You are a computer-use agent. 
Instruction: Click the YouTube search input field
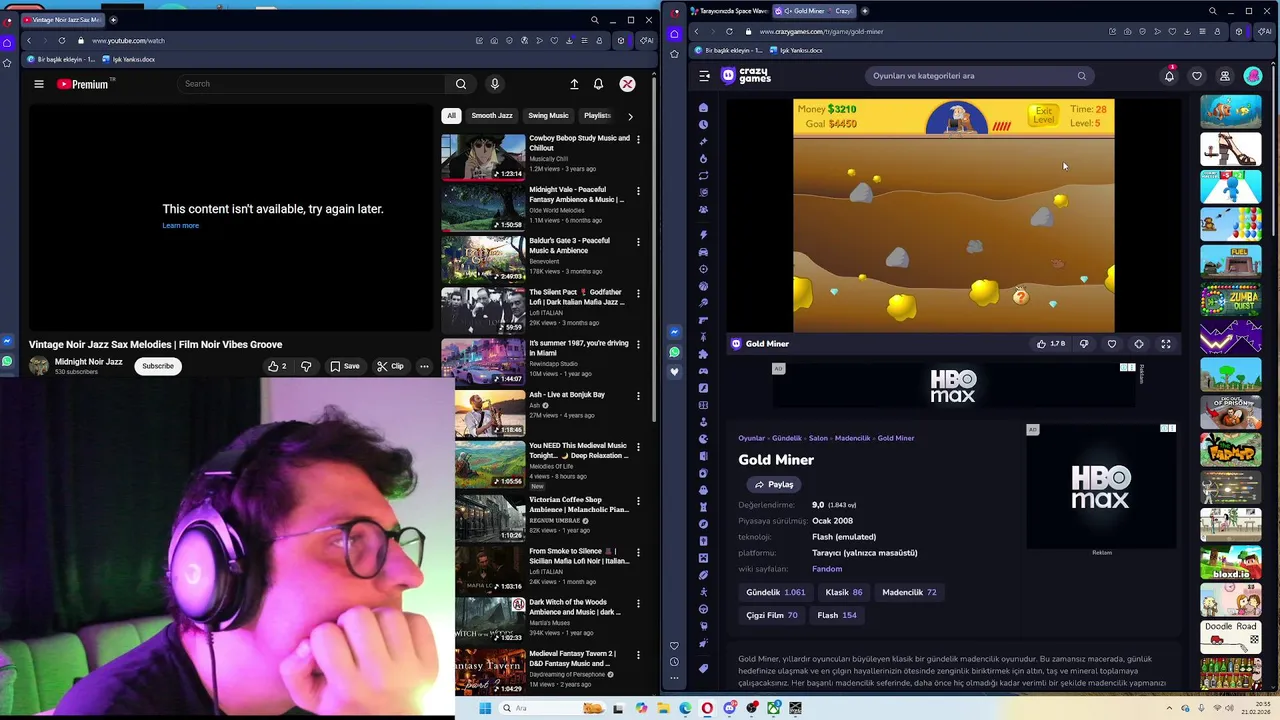click(310, 84)
